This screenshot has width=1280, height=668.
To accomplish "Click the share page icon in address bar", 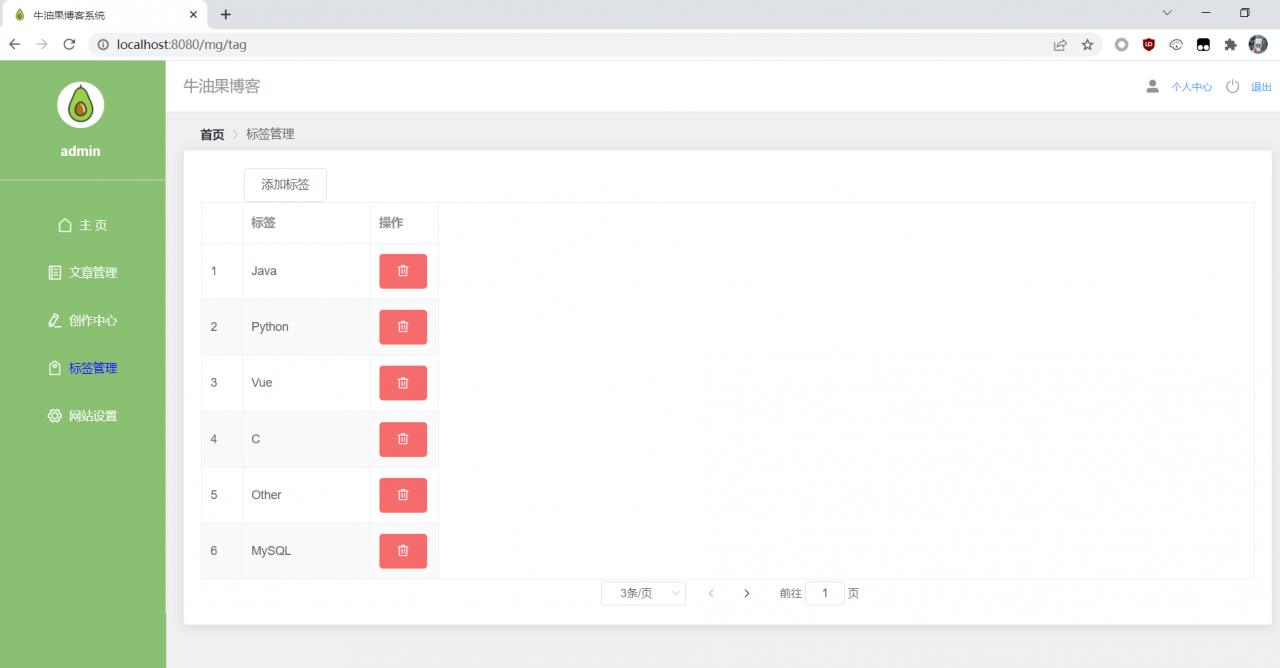I will (1060, 44).
